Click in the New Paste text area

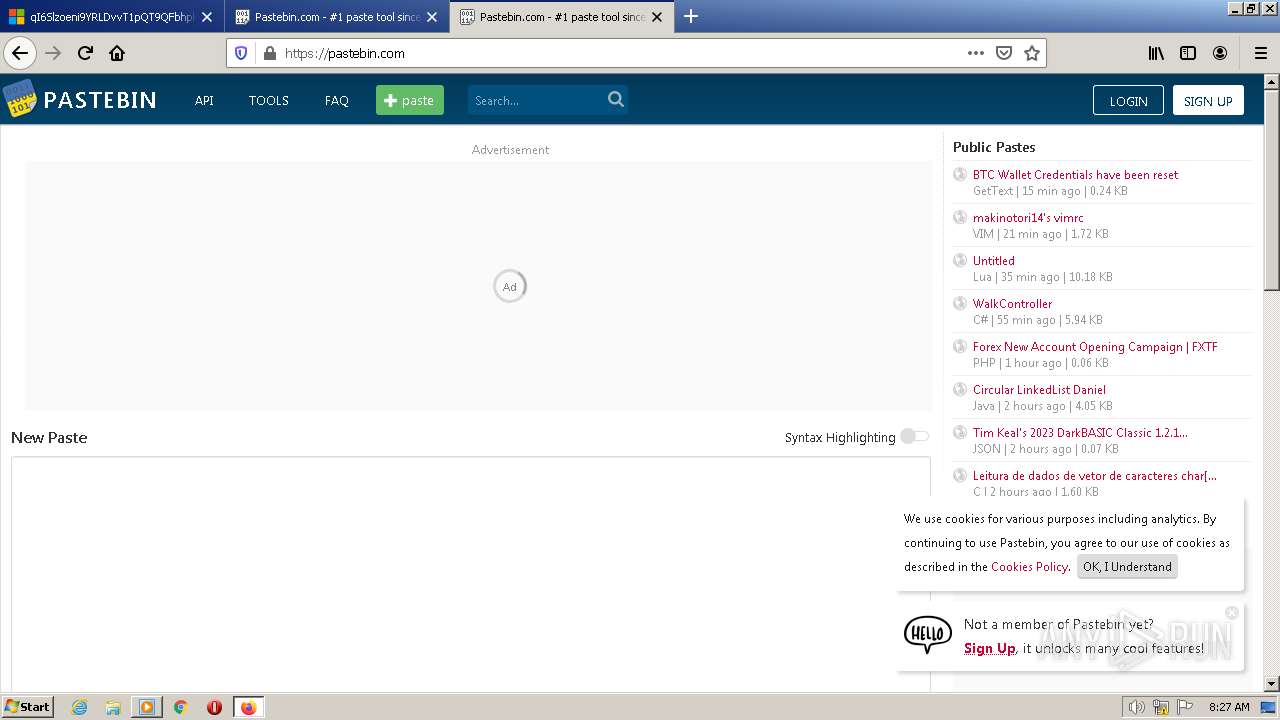click(470, 573)
